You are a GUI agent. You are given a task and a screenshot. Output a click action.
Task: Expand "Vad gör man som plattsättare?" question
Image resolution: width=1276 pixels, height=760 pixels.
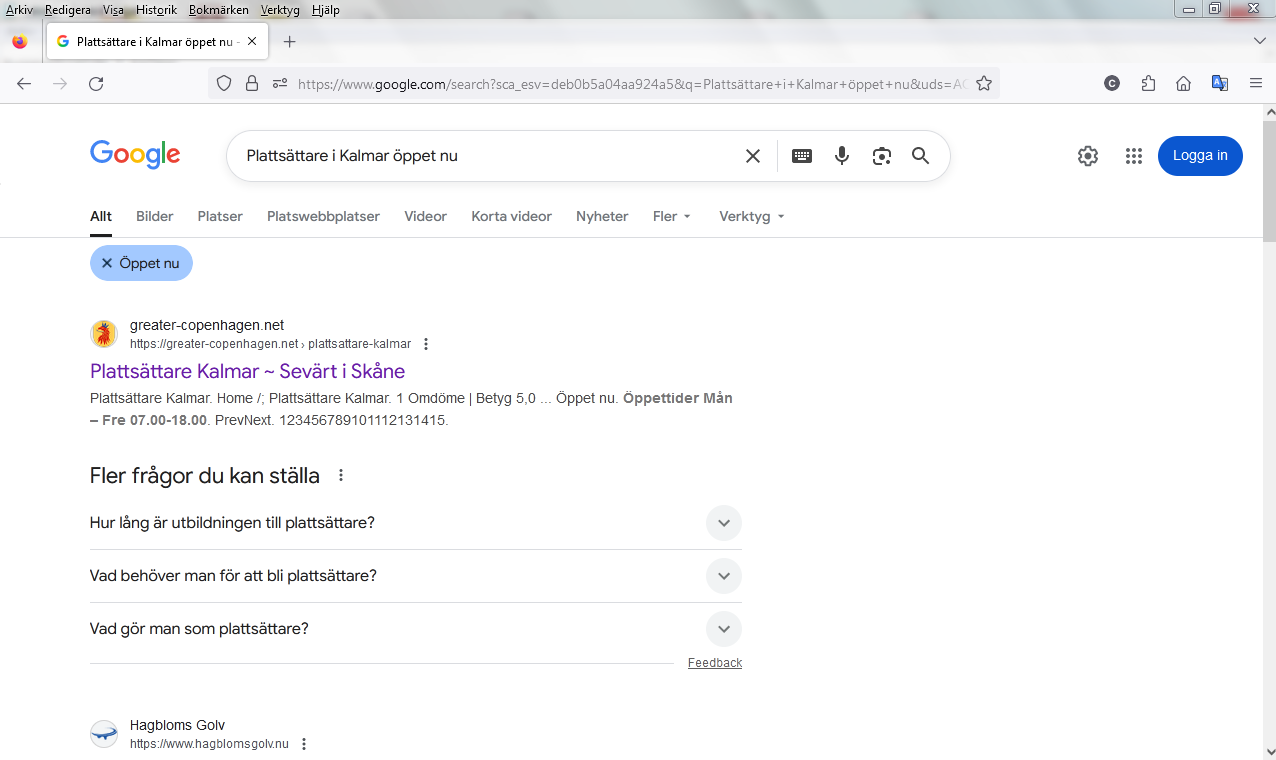coord(723,629)
